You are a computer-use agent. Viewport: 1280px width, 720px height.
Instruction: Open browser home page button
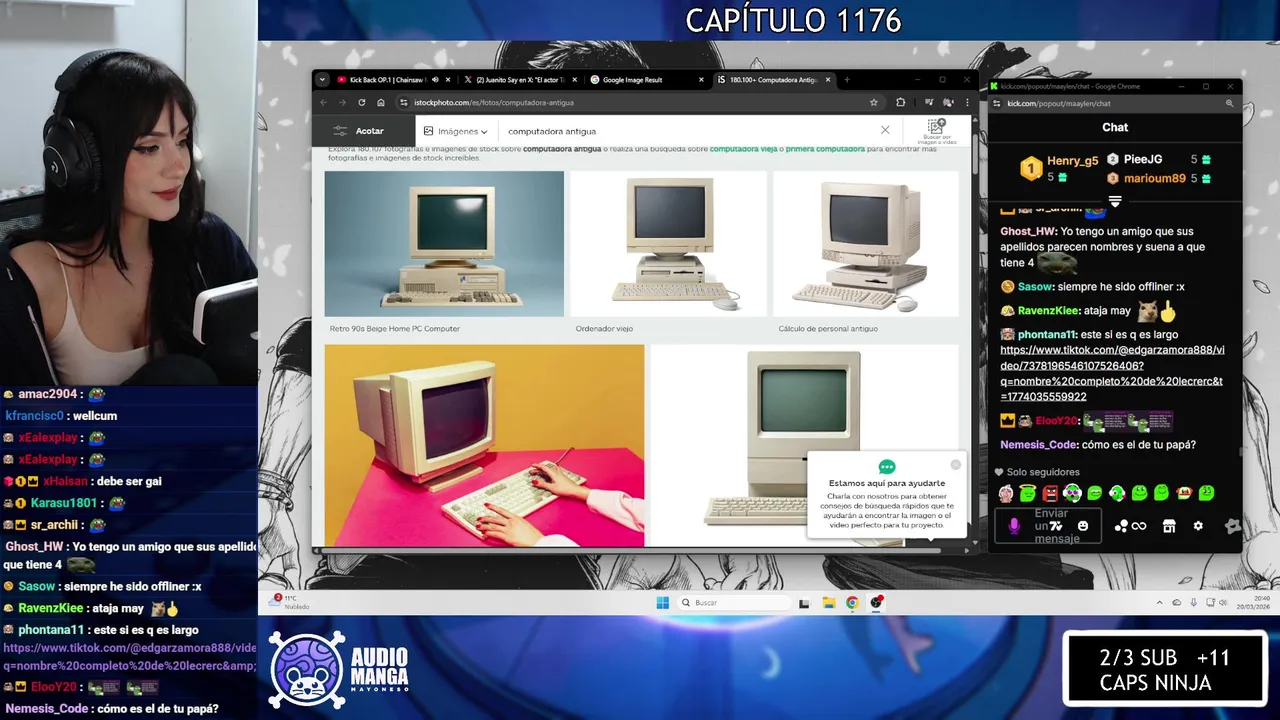(380, 102)
